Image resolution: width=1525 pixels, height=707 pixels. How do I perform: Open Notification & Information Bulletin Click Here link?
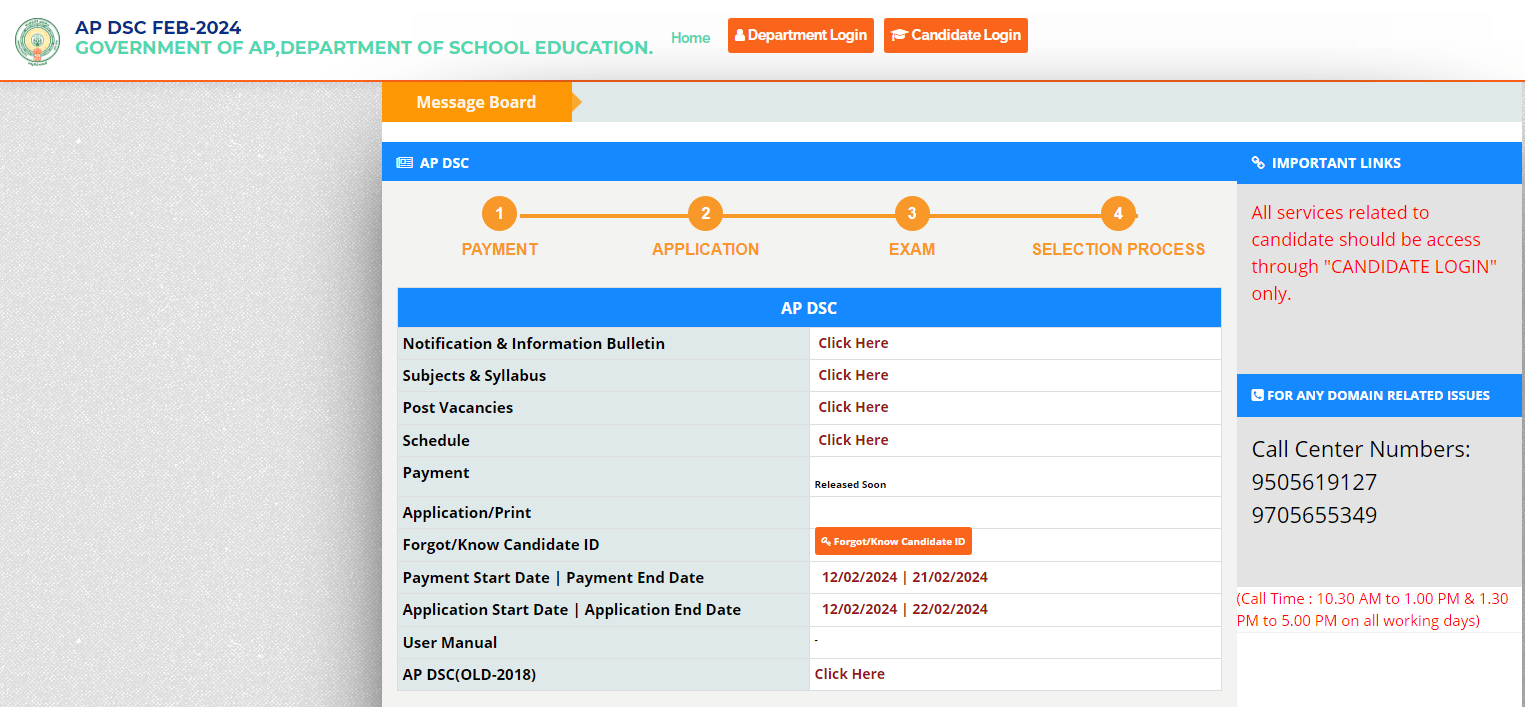(x=853, y=343)
